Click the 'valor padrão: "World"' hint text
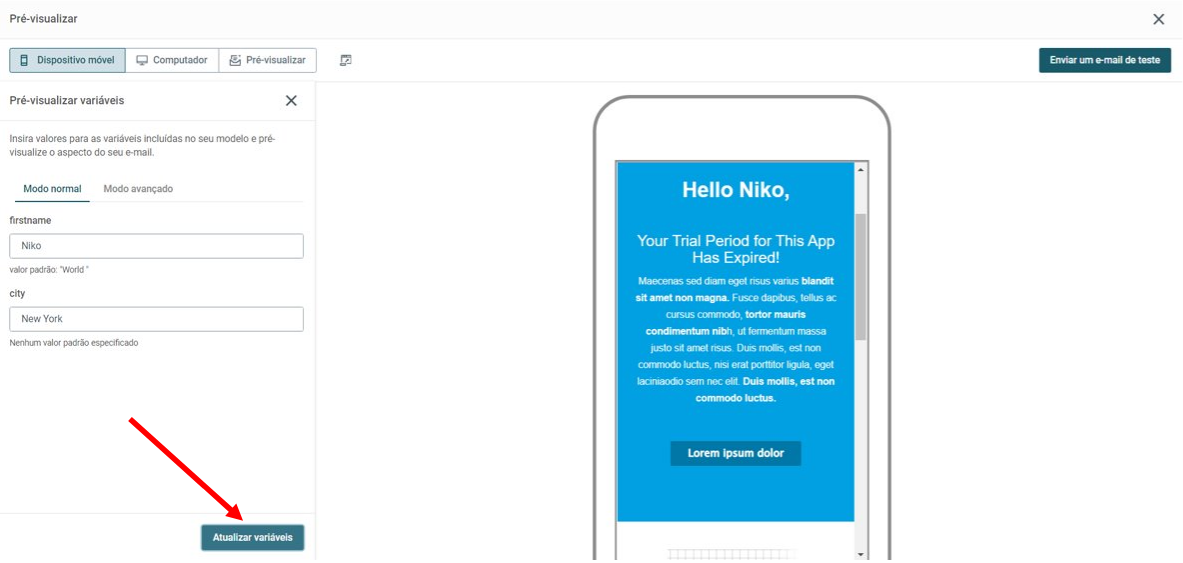Screen dimensions: 1183x563 tap(50, 269)
